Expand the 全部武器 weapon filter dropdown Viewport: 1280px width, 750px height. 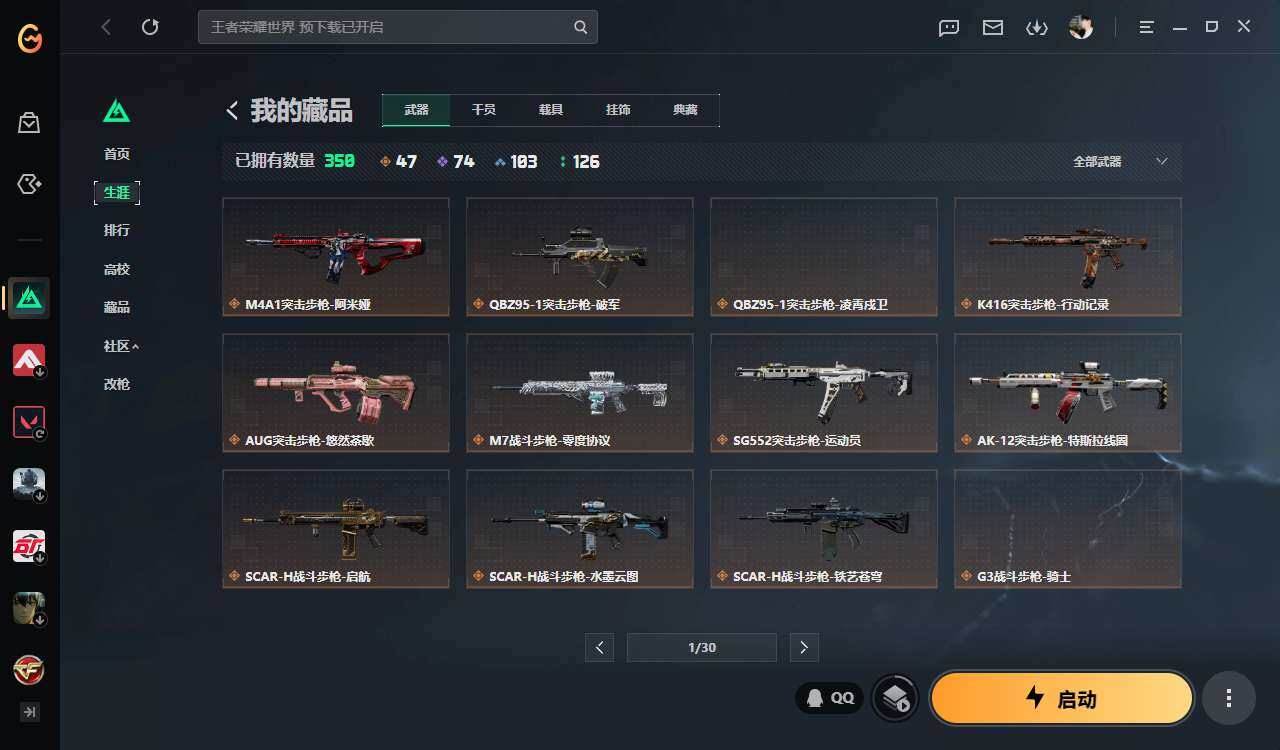click(1120, 161)
